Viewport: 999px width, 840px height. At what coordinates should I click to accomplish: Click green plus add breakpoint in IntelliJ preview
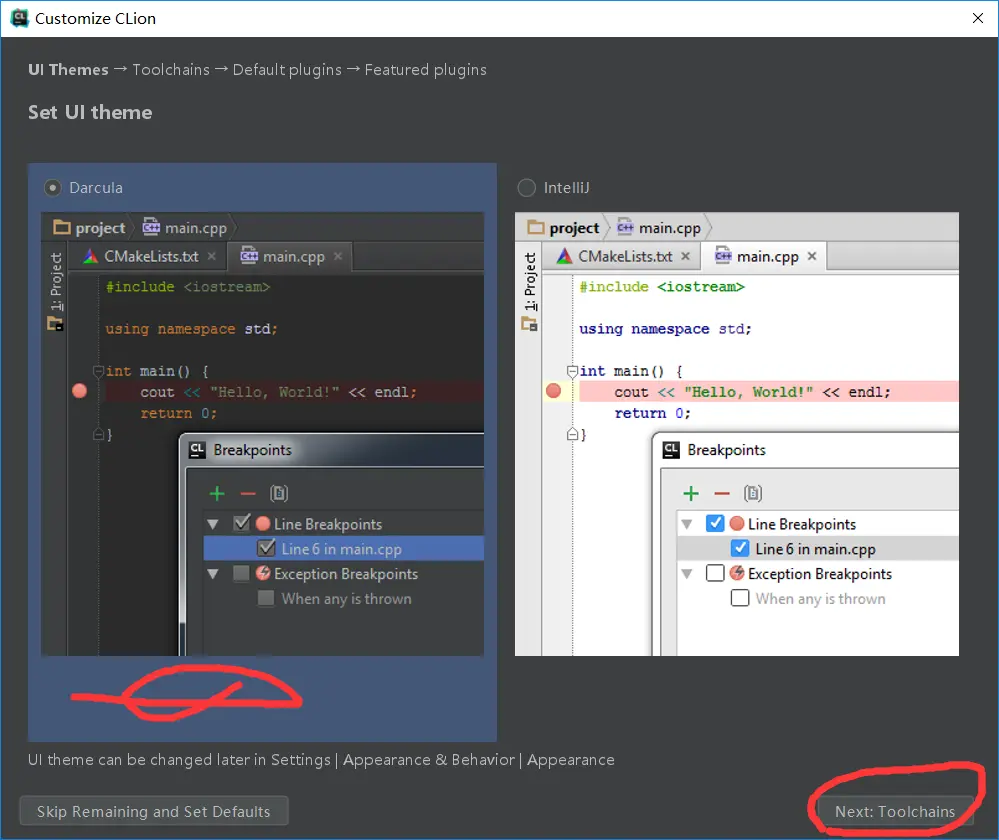691,493
